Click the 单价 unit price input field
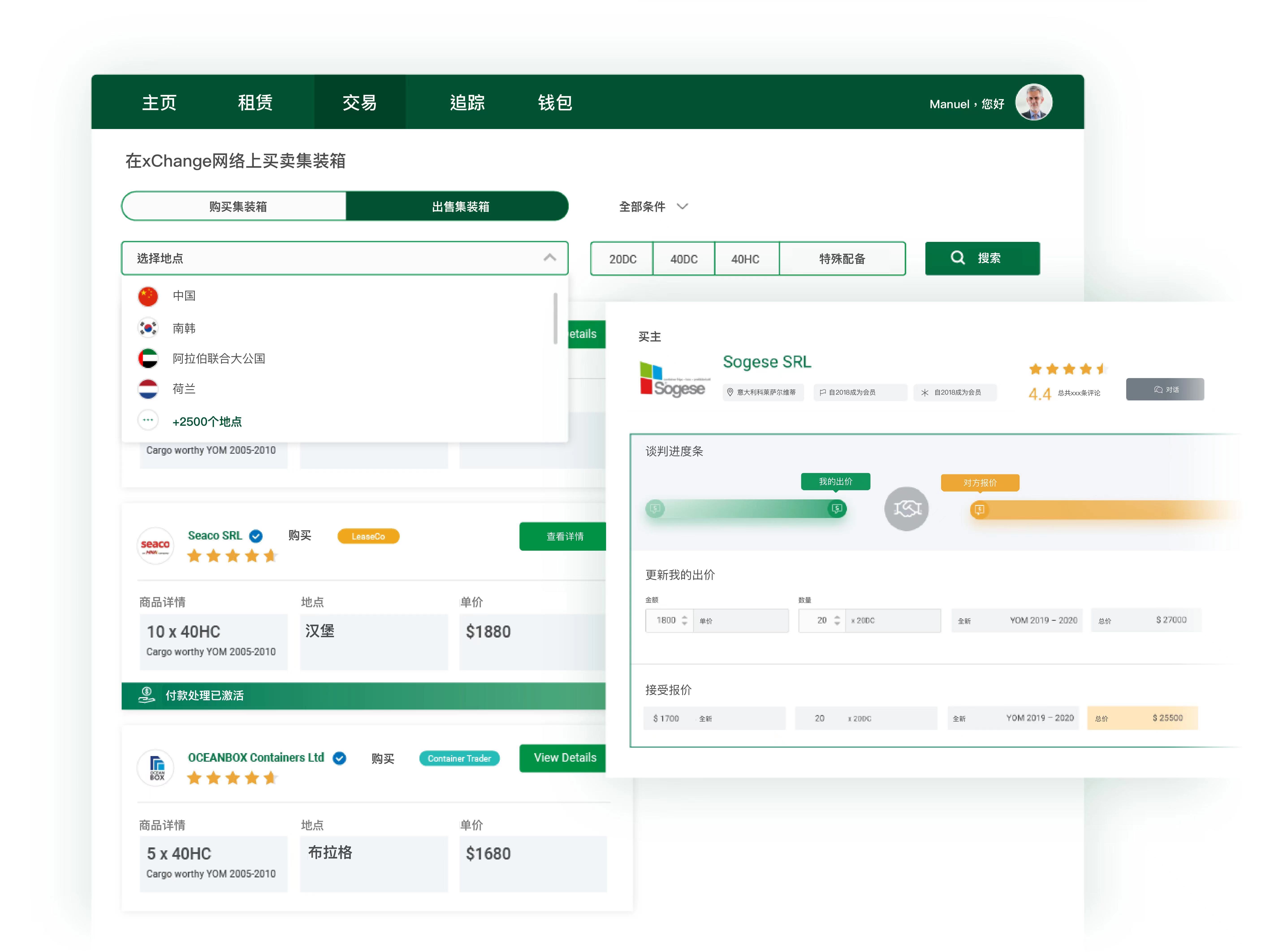Viewport: 1270px width, 952px height. pos(741,621)
